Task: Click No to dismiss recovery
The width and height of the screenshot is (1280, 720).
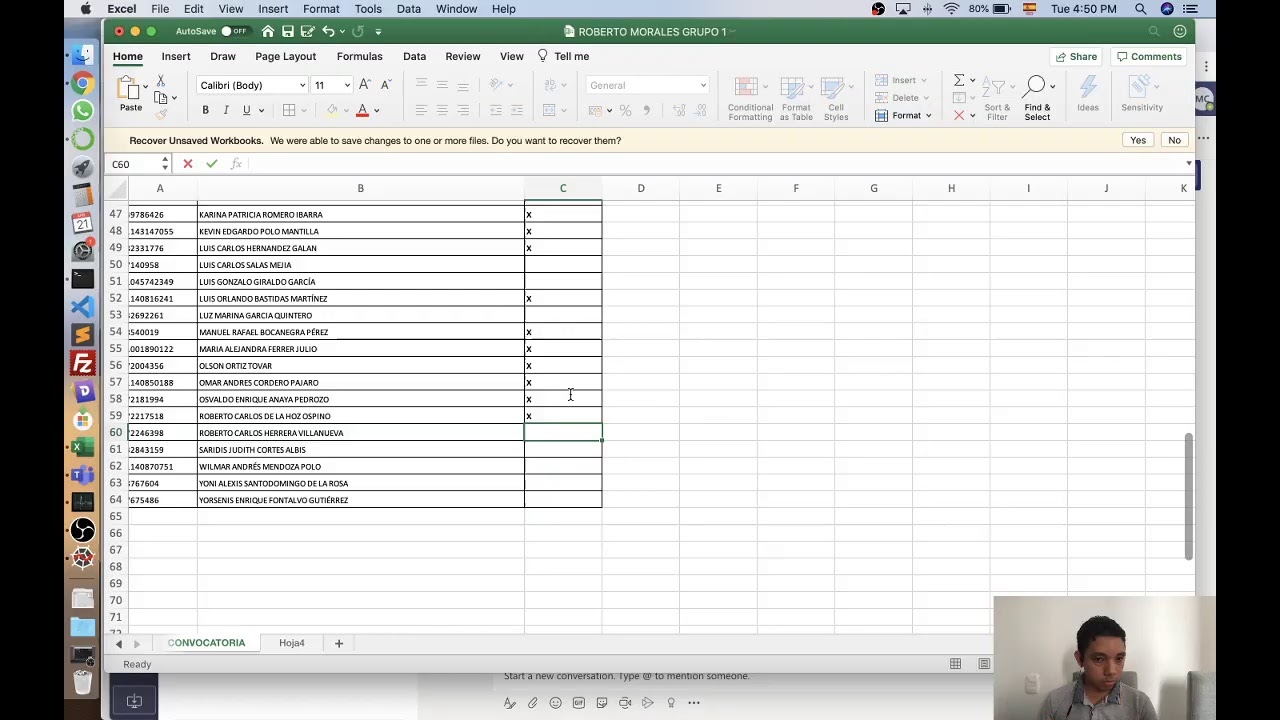Action: point(1174,140)
